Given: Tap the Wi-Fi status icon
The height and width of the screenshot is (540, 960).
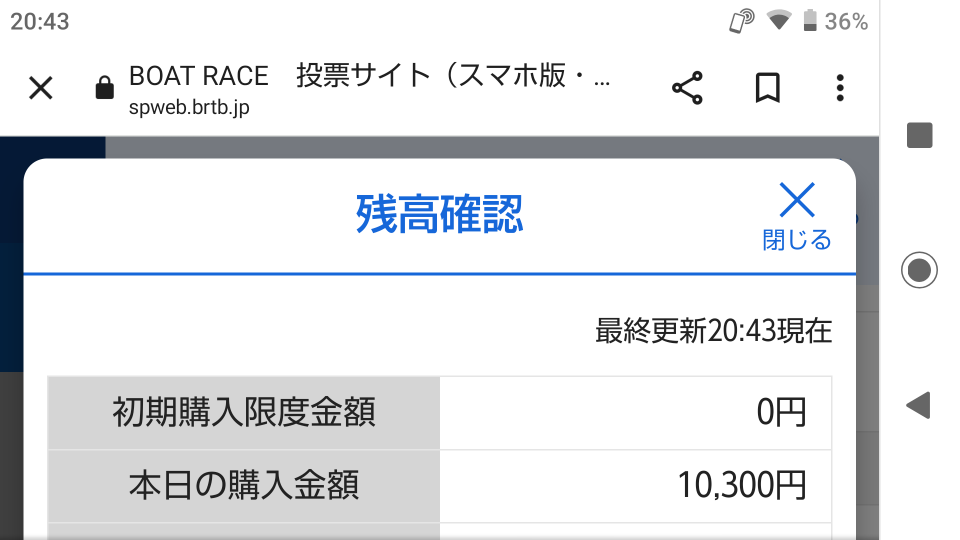Looking at the screenshot, I should pyautogui.click(x=779, y=21).
